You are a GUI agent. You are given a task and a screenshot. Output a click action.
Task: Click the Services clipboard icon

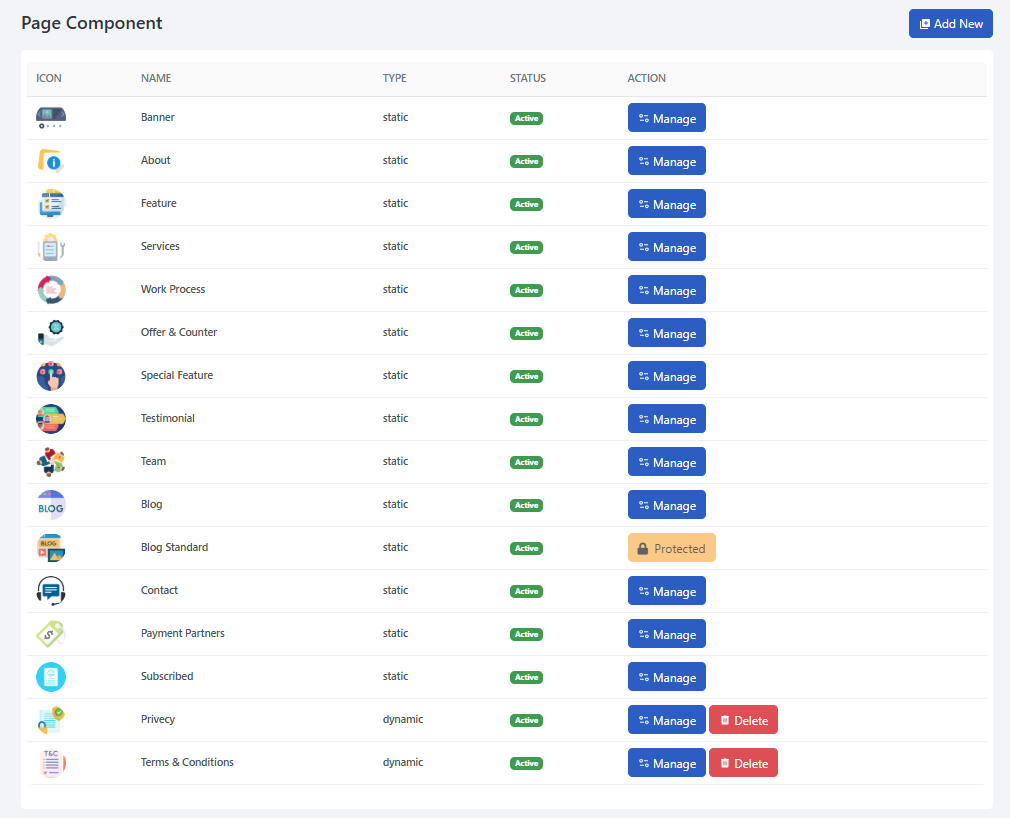pyautogui.click(x=50, y=246)
